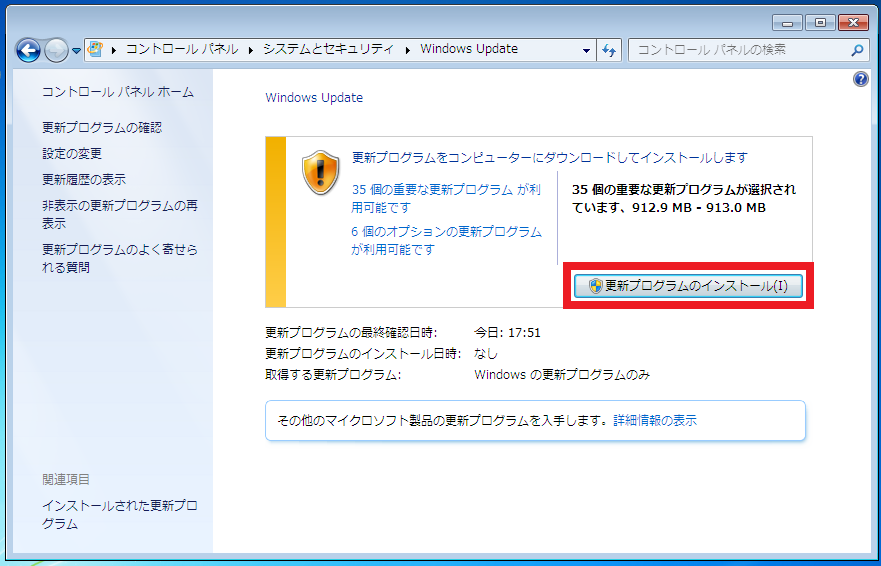Image resolution: width=881 pixels, height=566 pixels.
Task: Open the address bar history dropdown
Action: tap(586, 51)
